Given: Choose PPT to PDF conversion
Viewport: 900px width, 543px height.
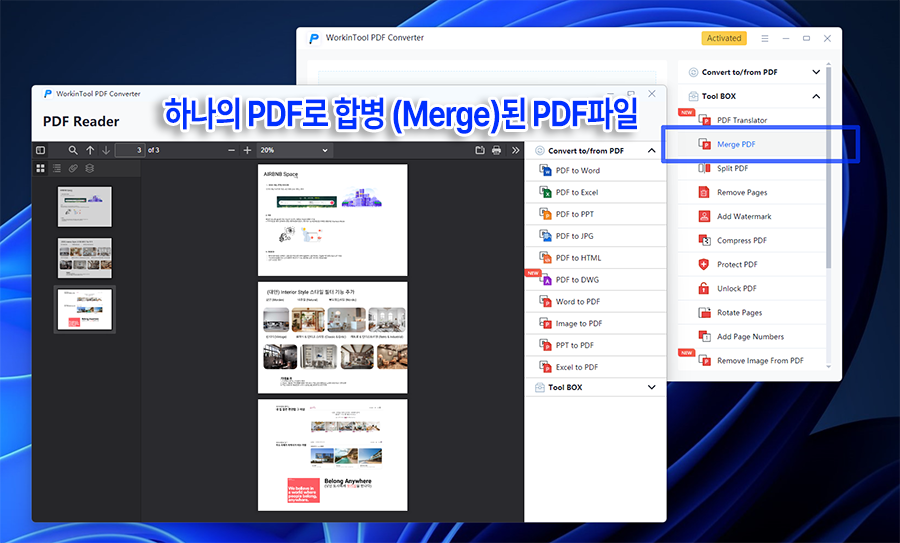Looking at the screenshot, I should click(596, 345).
